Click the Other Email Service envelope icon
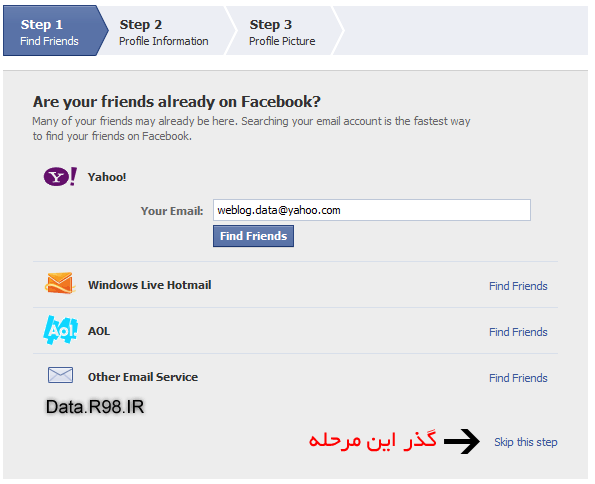 click(x=60, y=375)
